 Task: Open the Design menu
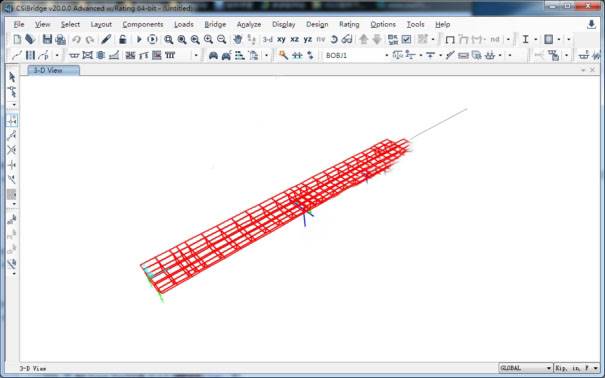coord(317,24)
